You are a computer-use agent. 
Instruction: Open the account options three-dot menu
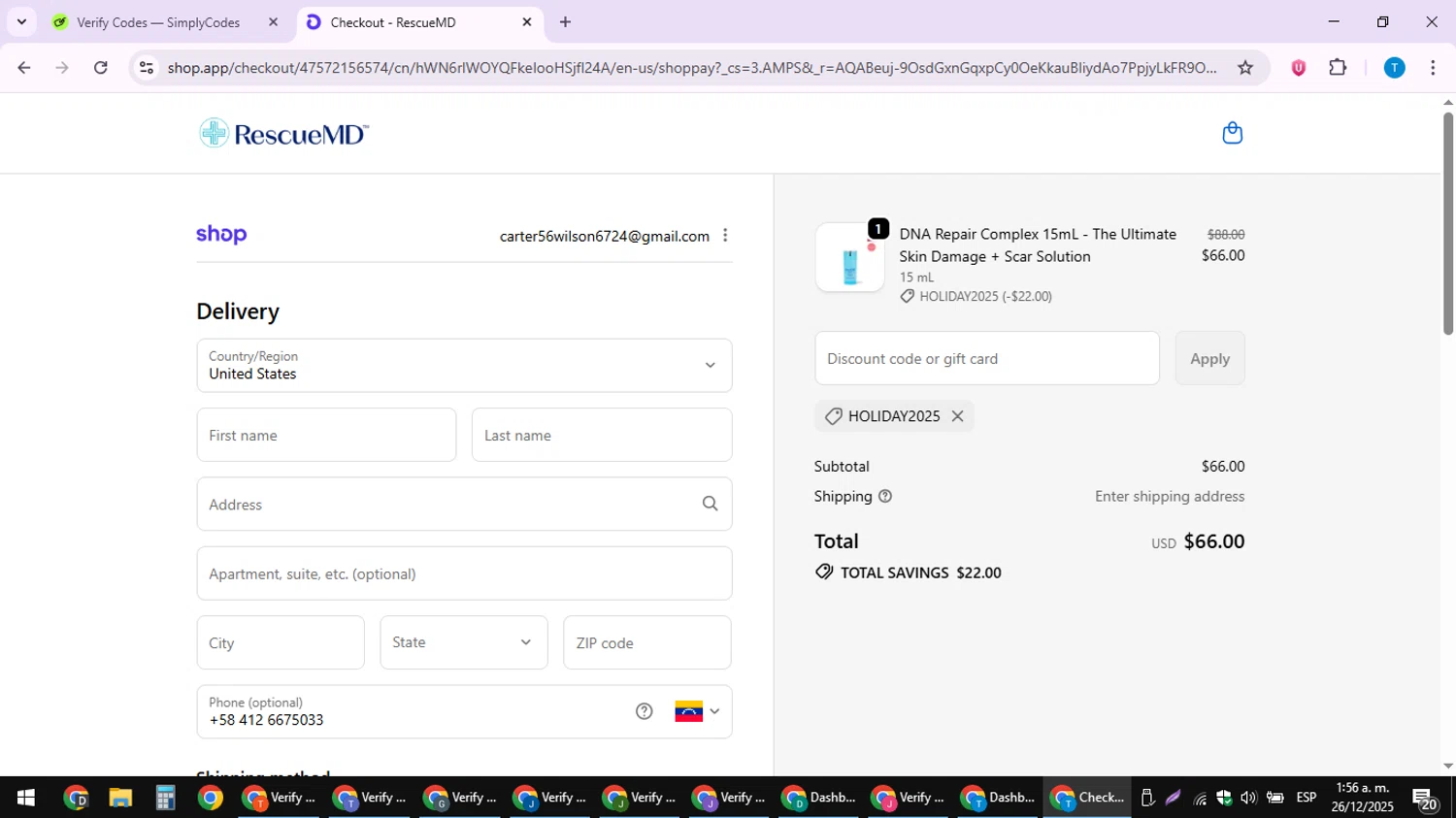point(725,236)
